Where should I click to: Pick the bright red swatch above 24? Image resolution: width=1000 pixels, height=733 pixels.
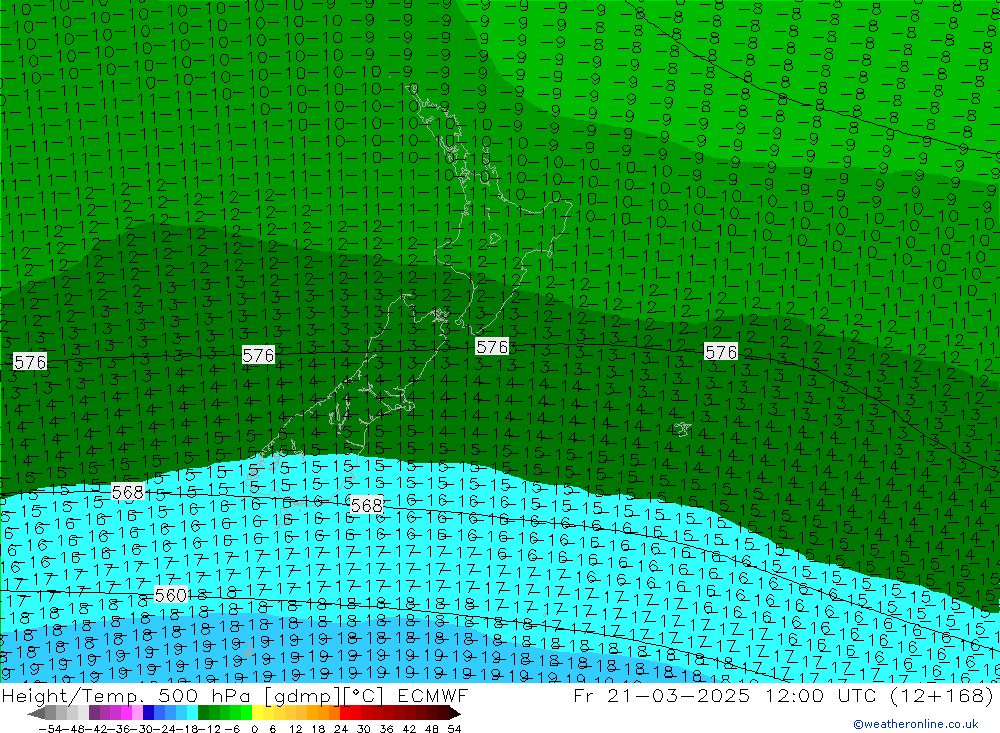(x=345, y=714)
